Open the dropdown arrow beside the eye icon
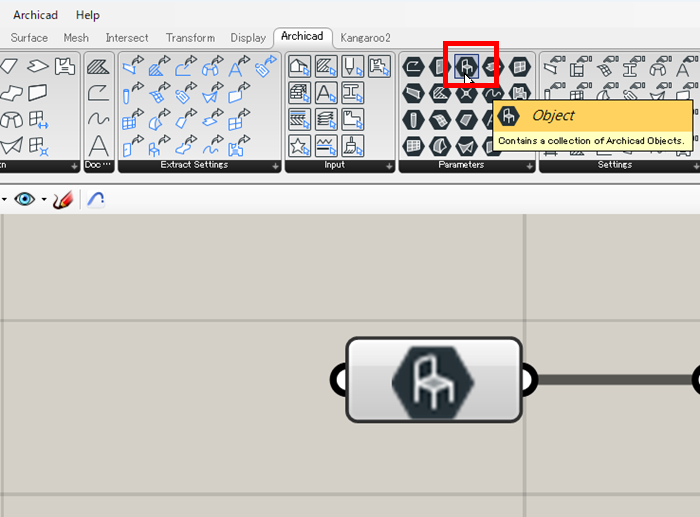The height and width of the screenshot is (517, 700). [x=44, y=199]
